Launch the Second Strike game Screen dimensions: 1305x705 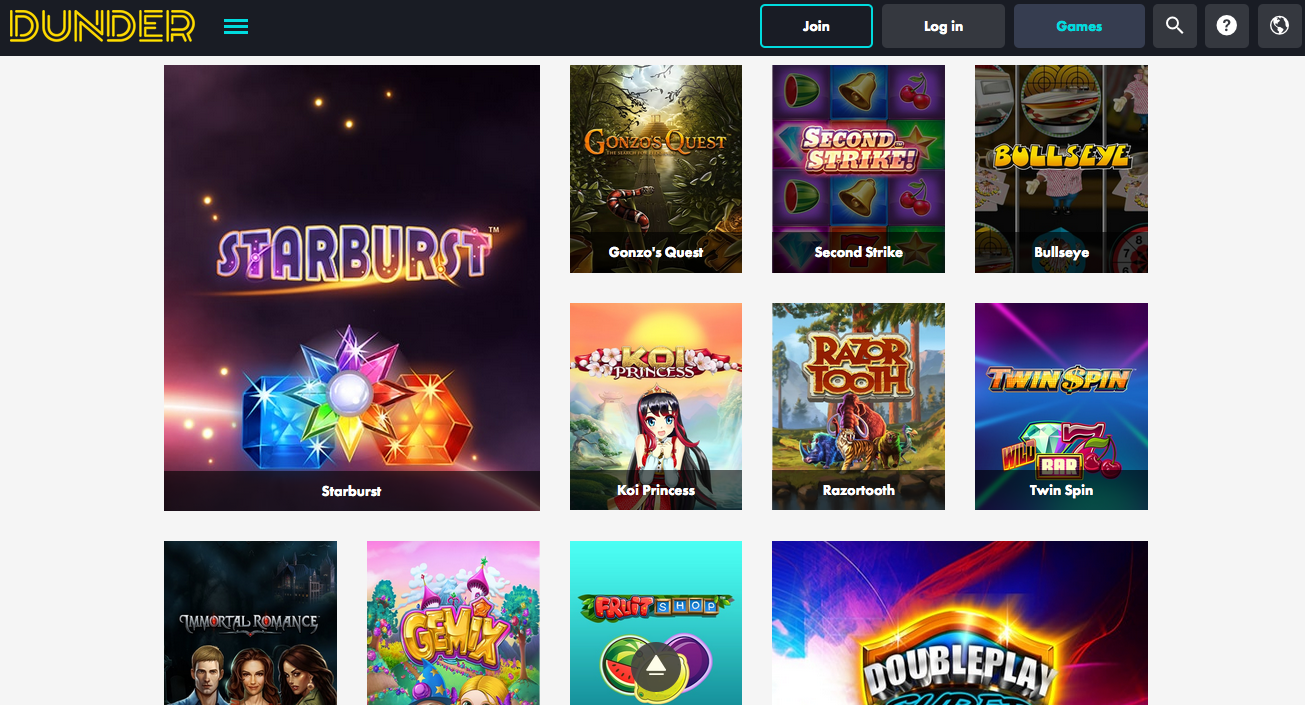tap(858, 169)
